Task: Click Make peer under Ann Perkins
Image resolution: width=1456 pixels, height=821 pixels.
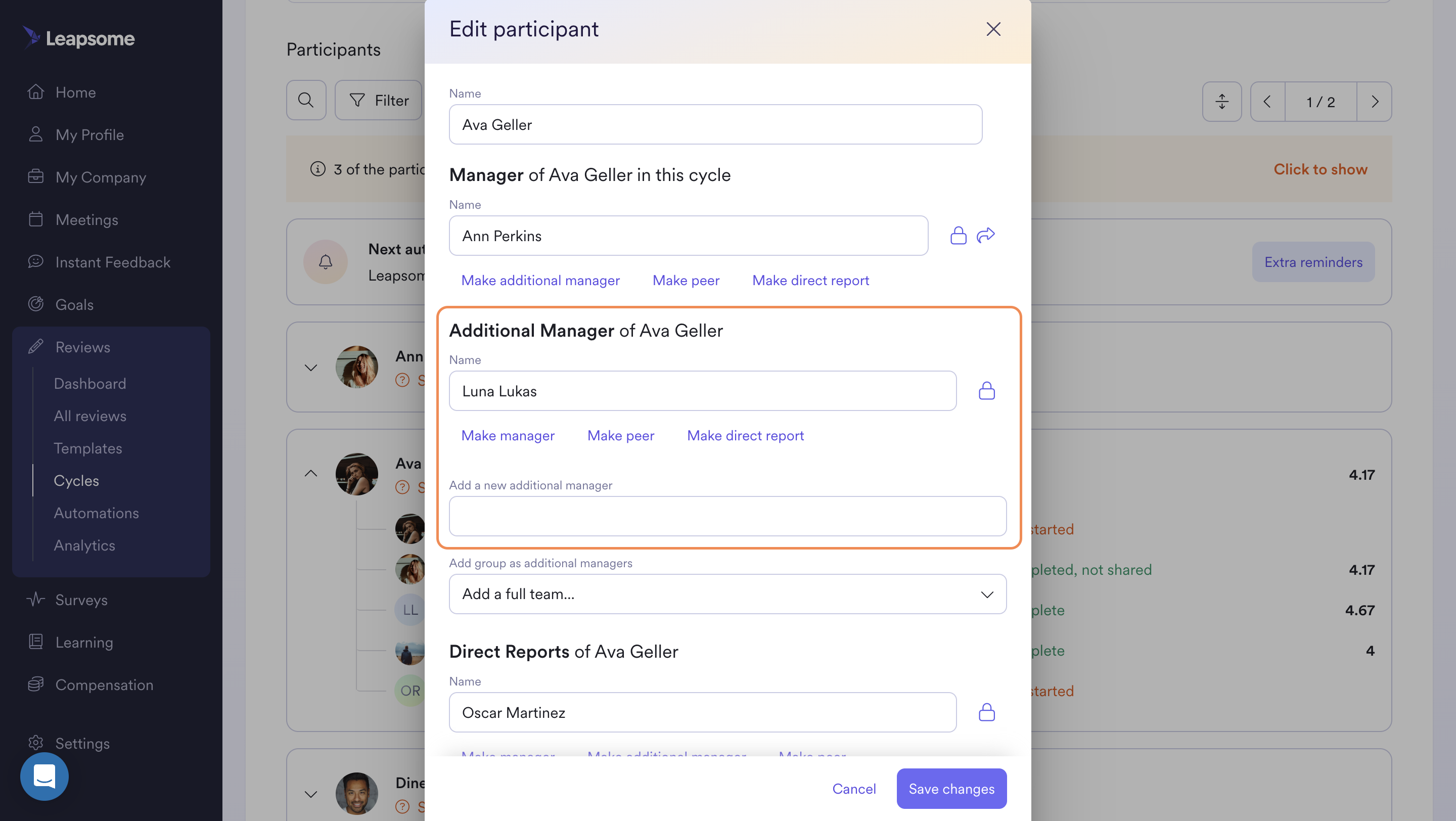Action: 686,280
